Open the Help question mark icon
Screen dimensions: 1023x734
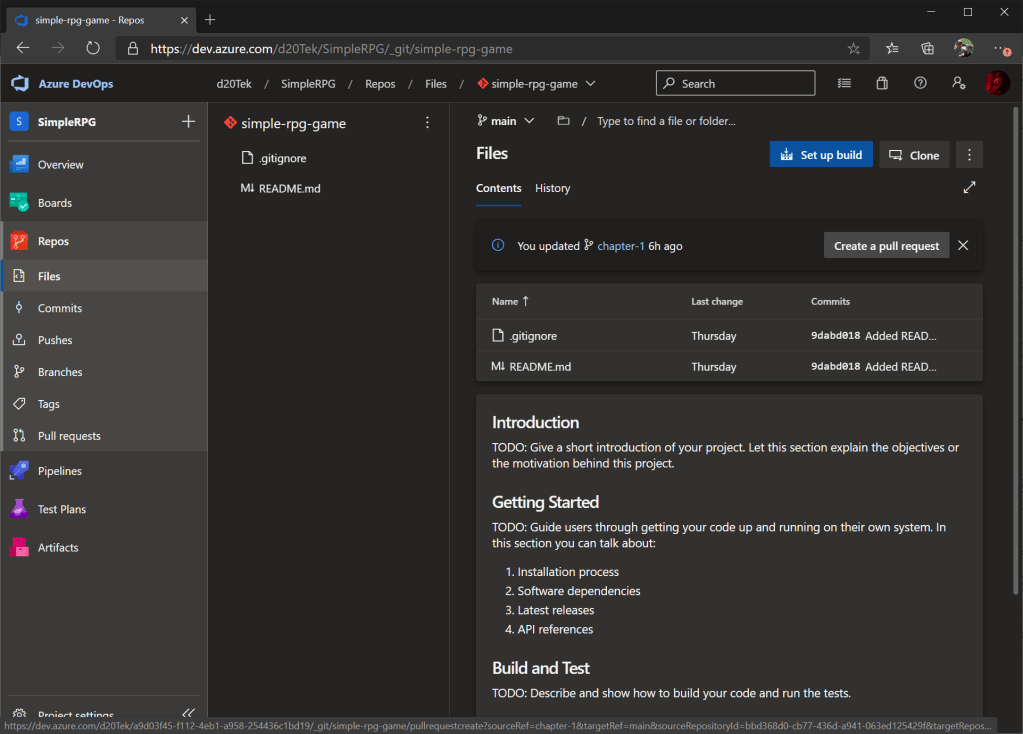(x=920, y=84)
